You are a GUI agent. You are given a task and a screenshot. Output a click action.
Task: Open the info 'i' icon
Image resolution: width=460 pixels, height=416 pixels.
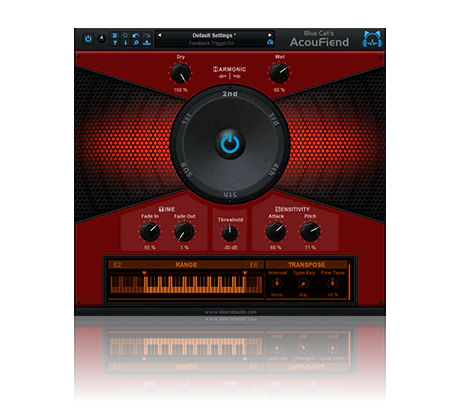(x=125, y=43)
